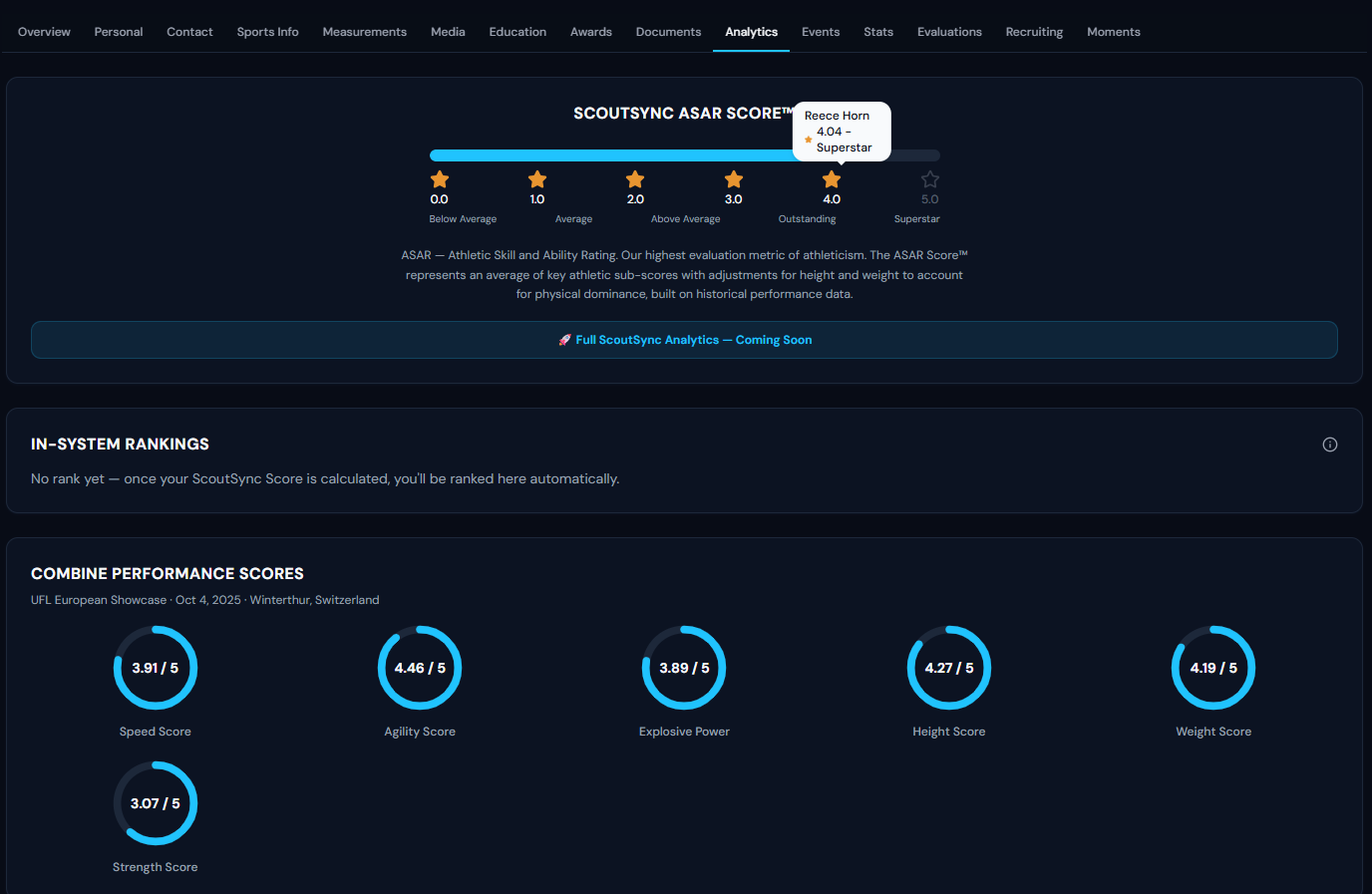
Task: Click the 'Superstar' scale label under 5.0
Action: coord(917,219)
